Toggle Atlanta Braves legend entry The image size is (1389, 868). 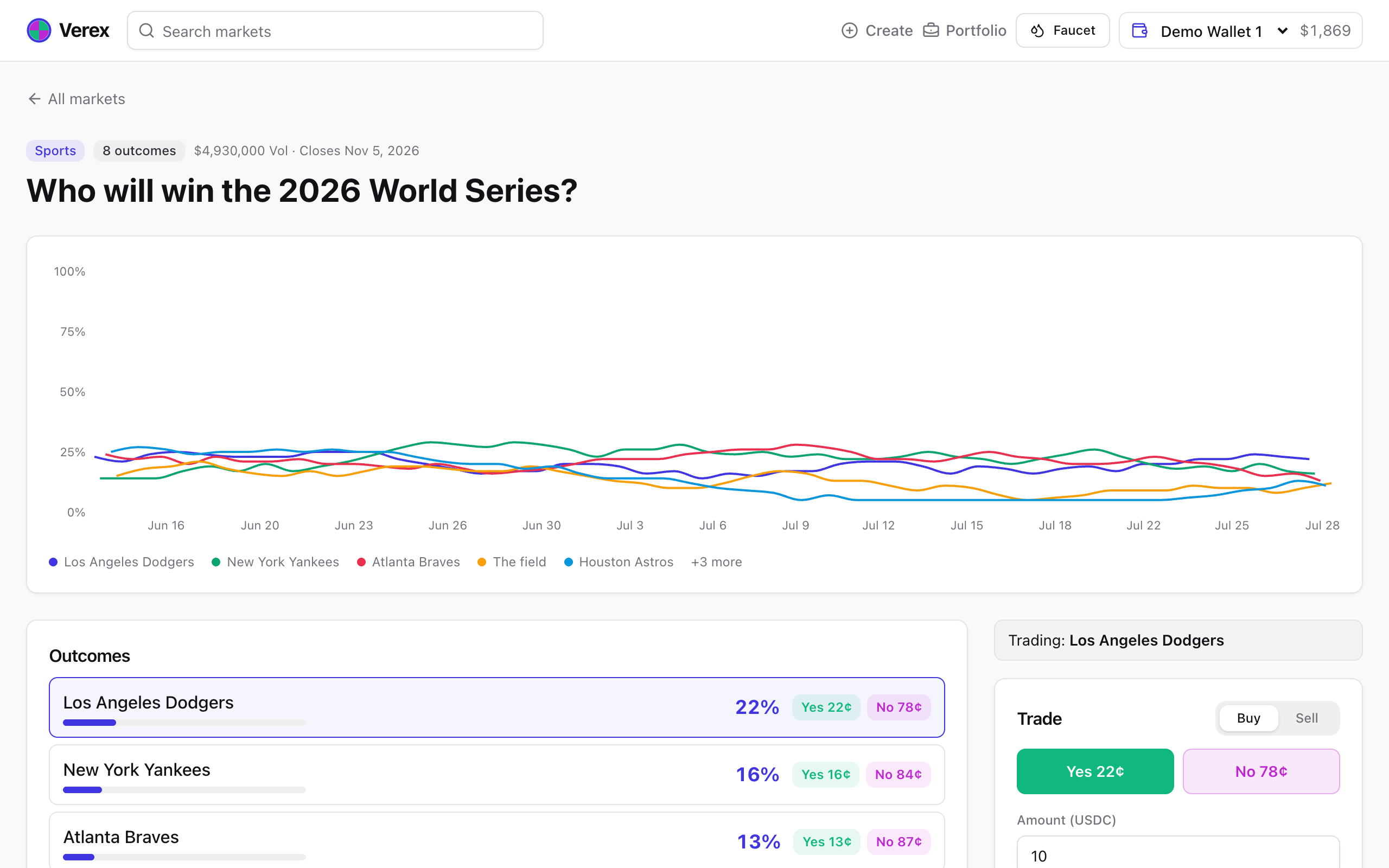409,562
